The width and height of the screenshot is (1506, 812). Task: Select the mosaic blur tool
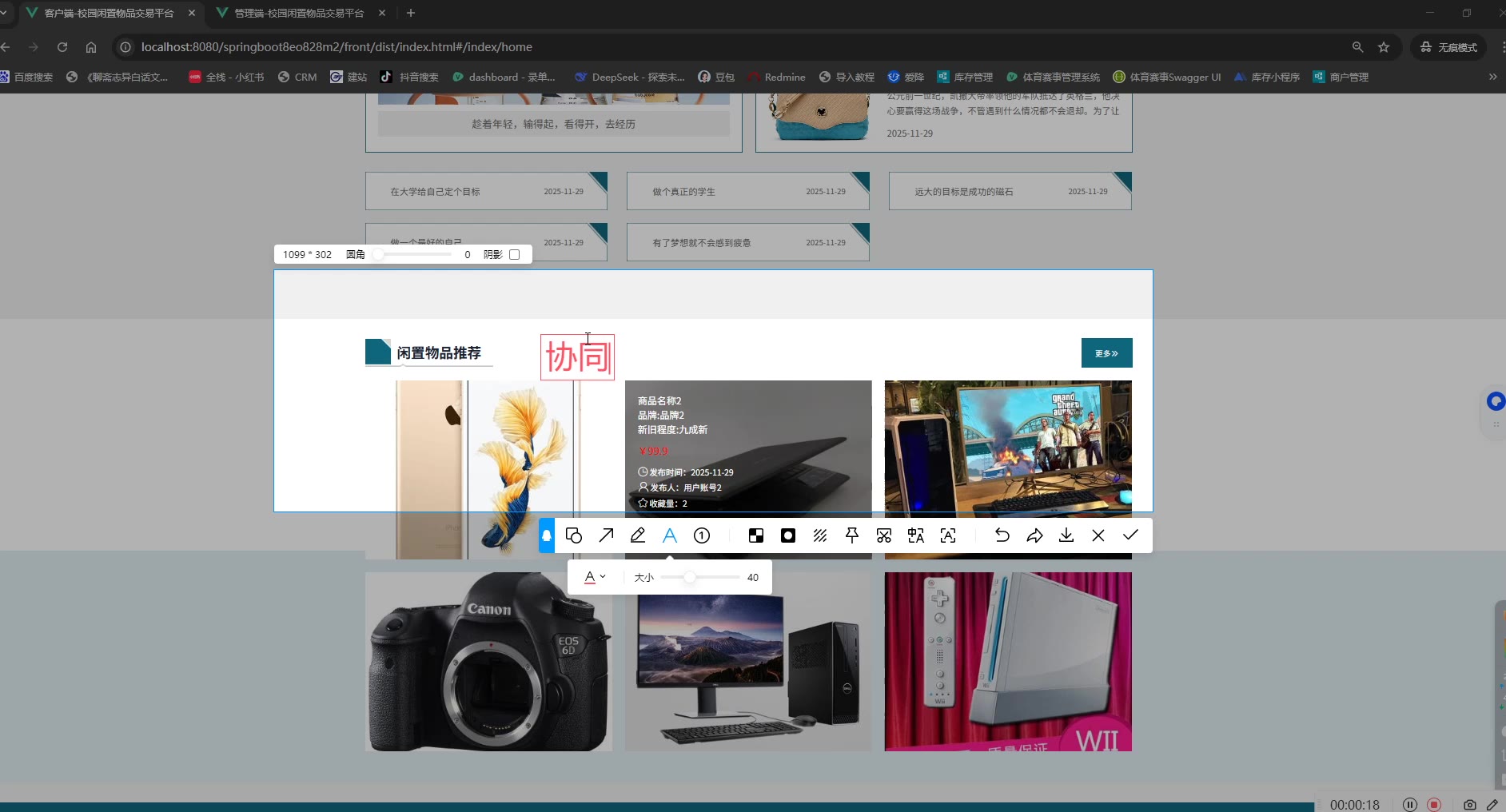756,535
